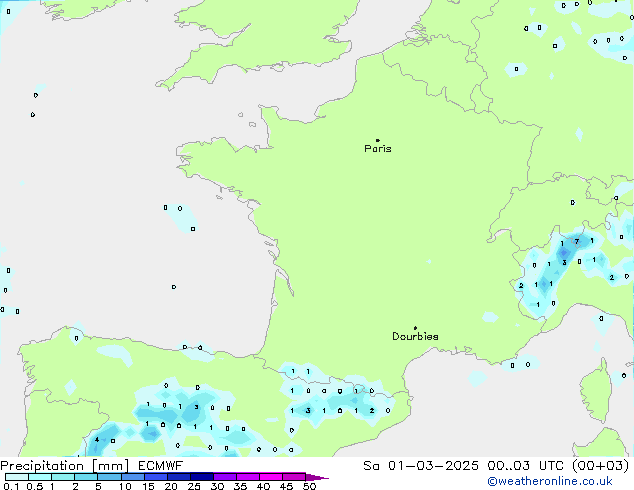634x490 pixels.
Task: Pick the 2–5 mm legend swatch
Action: coord(86,477)
